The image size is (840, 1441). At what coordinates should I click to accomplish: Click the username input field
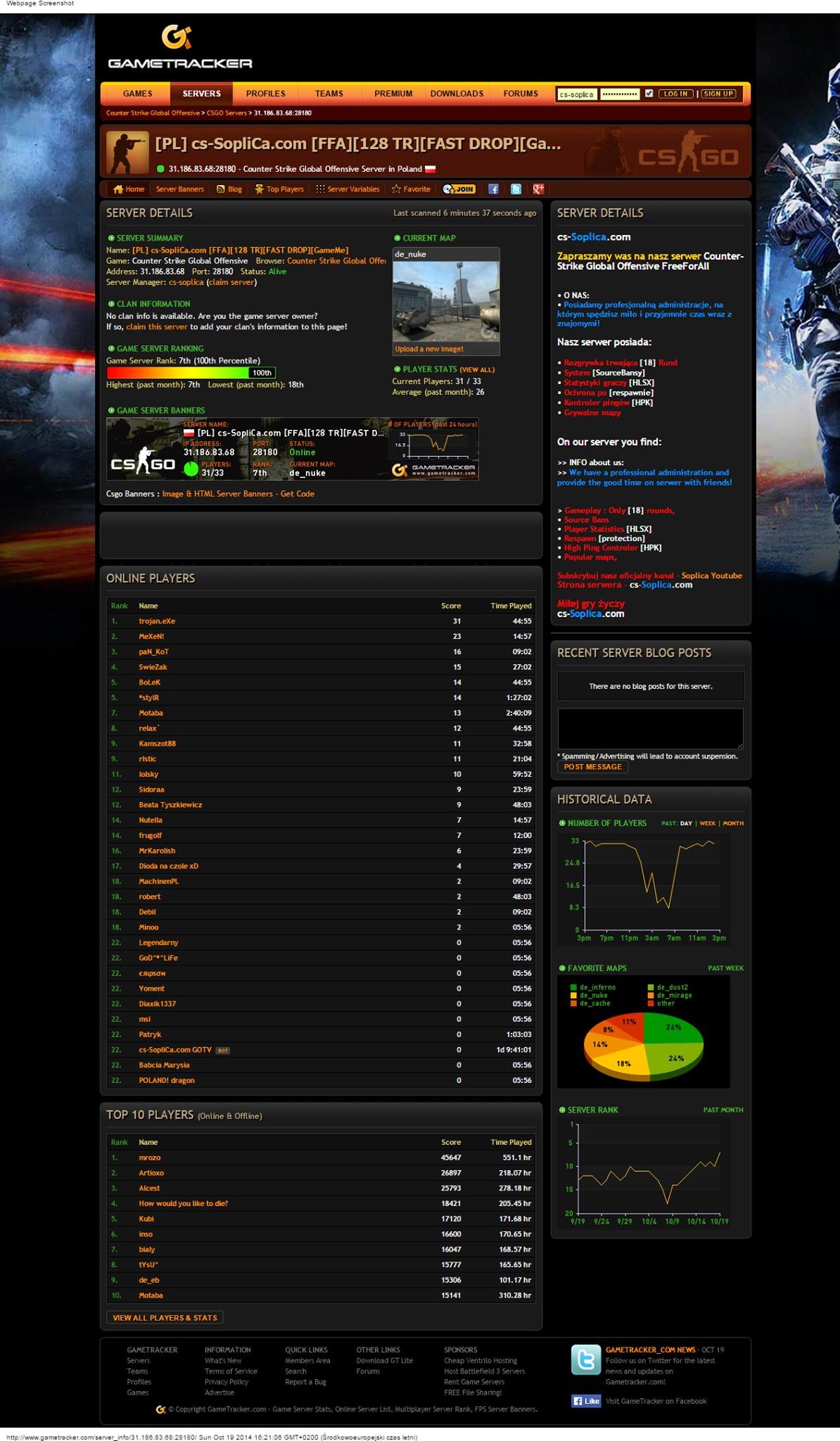(x=577, y=94)
